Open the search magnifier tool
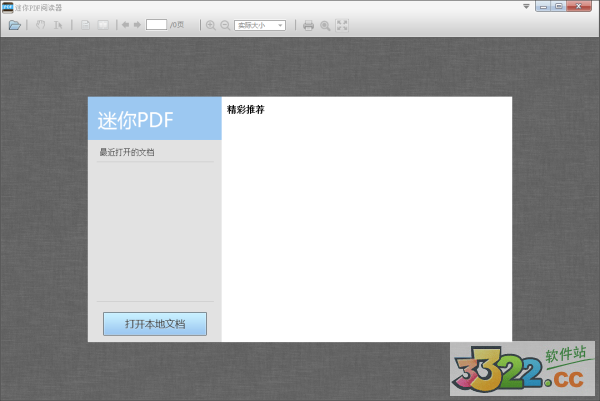The image size is (600, 401). [x=325, y=26]
